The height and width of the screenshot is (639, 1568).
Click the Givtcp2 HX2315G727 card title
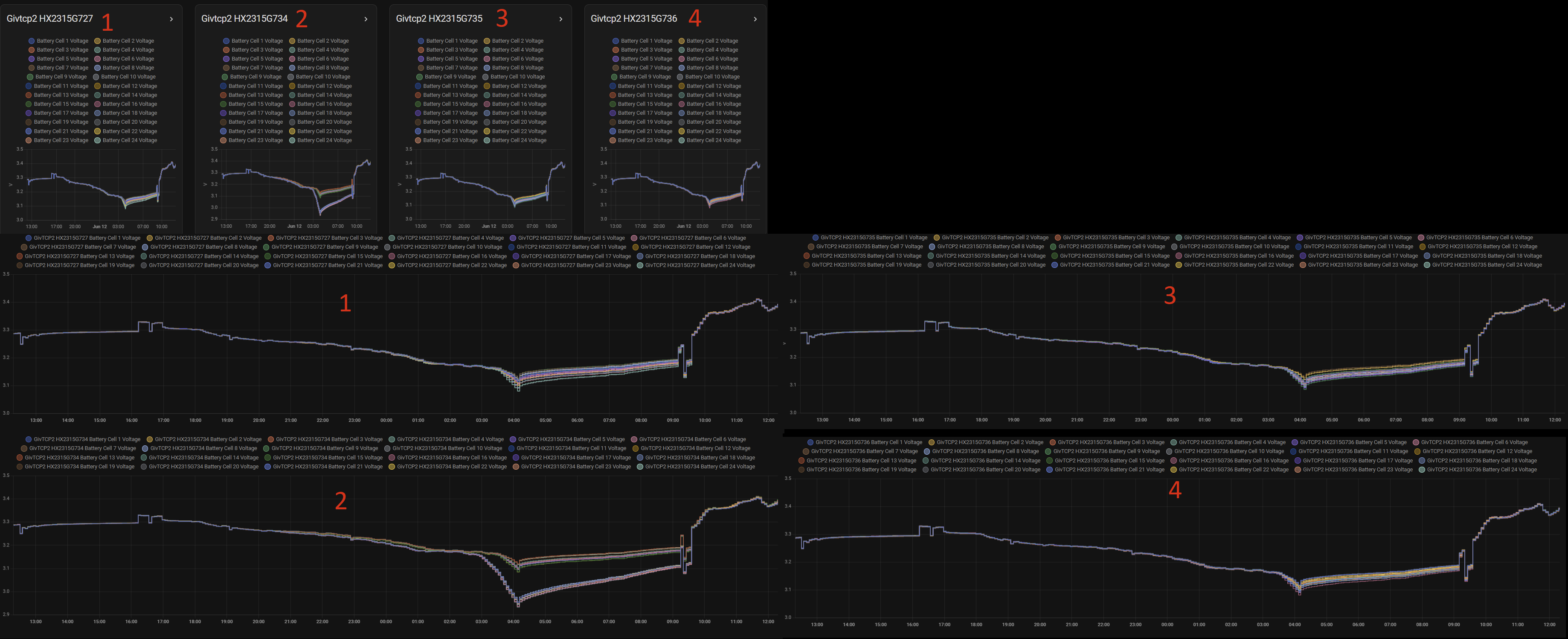[x=50, y=19]
